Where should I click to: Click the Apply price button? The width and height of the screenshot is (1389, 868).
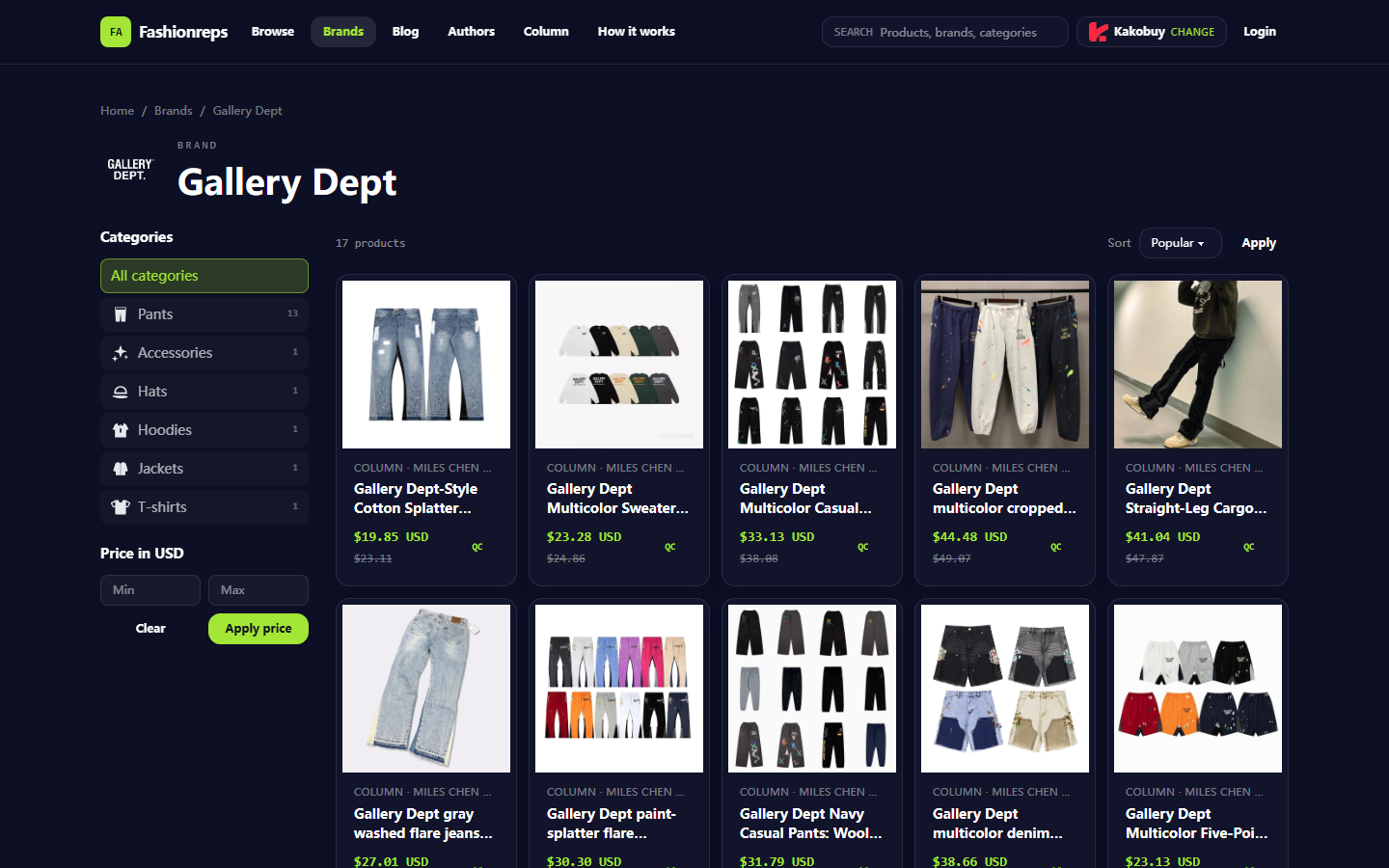(259, 629)
